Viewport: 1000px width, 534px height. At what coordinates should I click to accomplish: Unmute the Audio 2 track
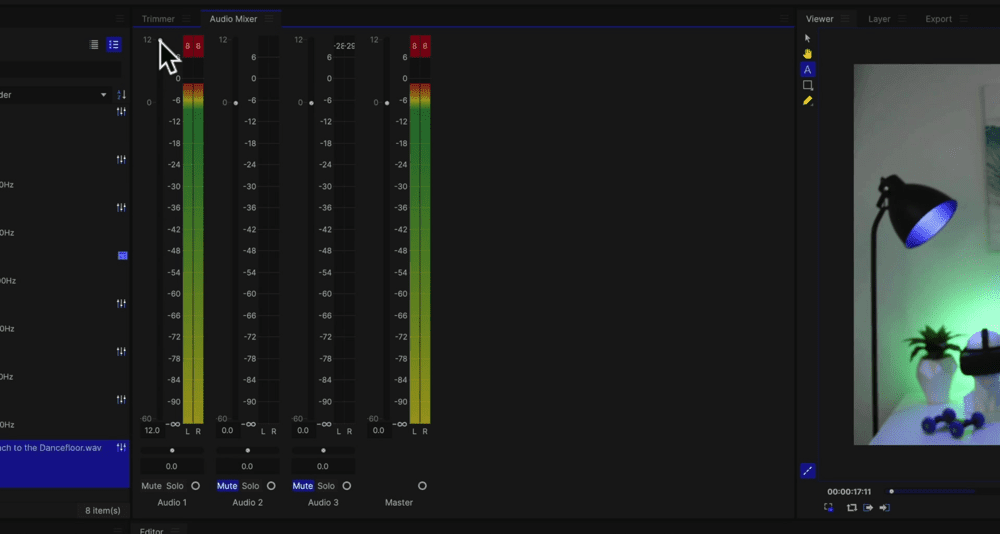pos(227,486)
